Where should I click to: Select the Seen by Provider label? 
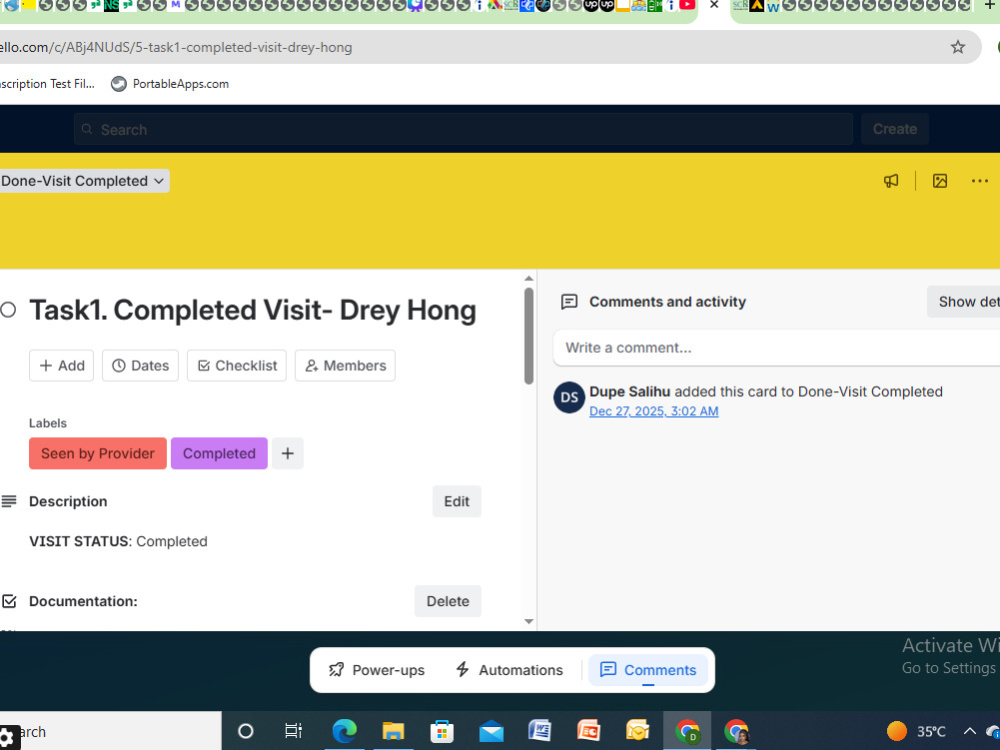point(98,453)
